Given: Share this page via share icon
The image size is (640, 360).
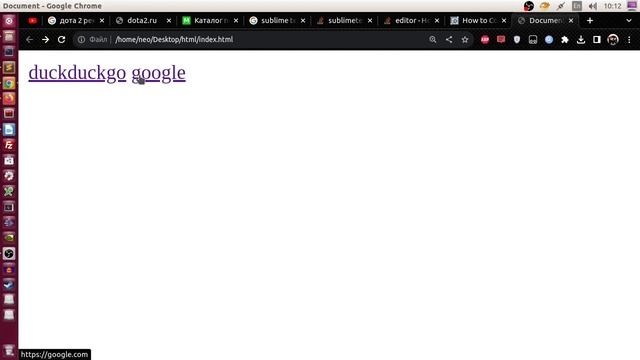Looking at the screenshot, I should 449,40.
